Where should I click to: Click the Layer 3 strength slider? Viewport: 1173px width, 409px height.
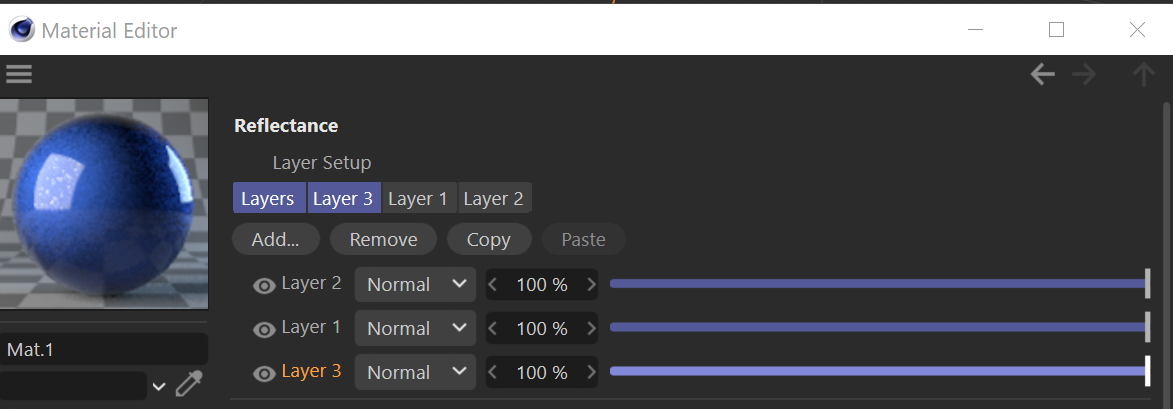click(x=878, y=372)
